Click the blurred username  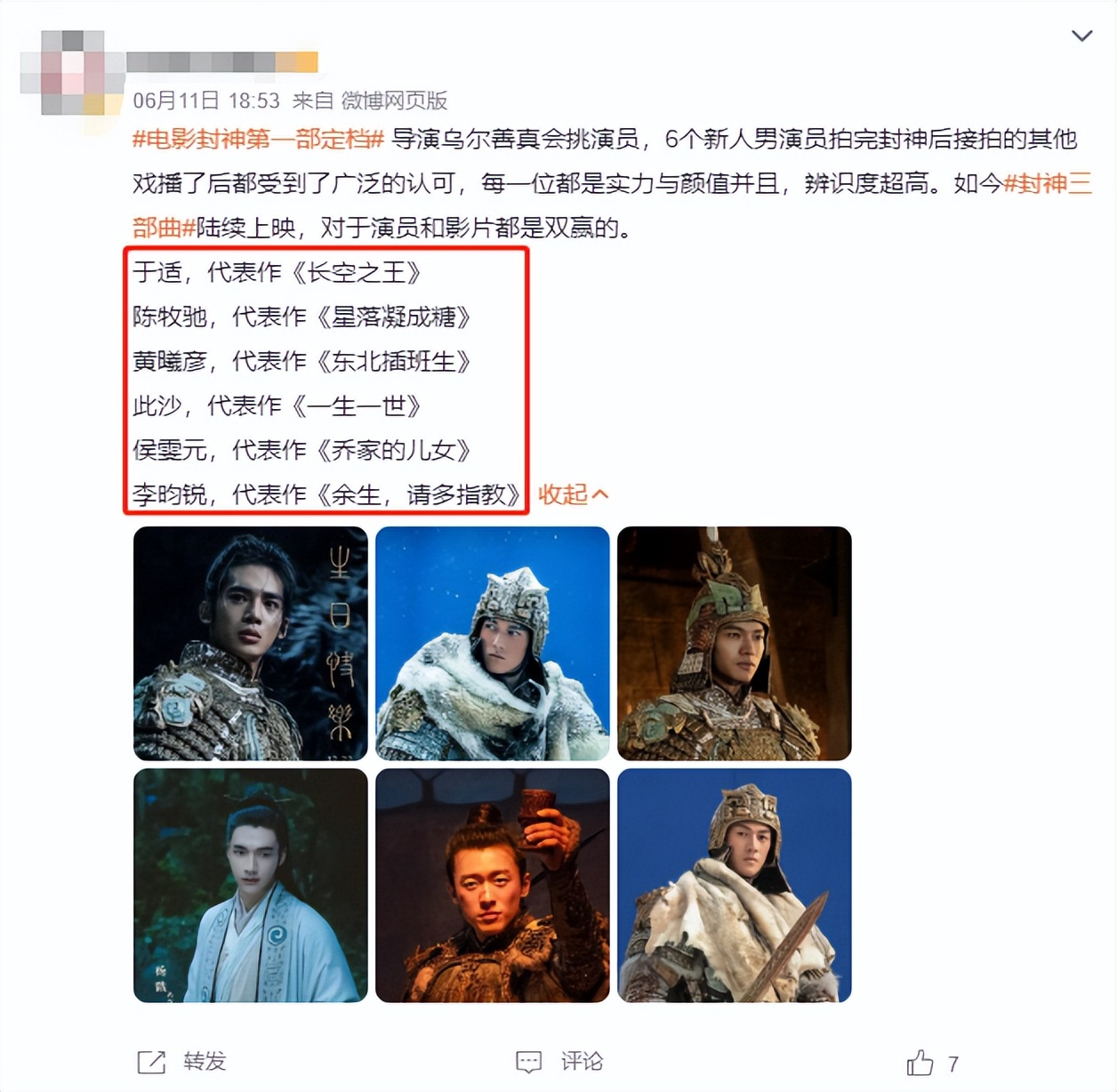(222, 61)
